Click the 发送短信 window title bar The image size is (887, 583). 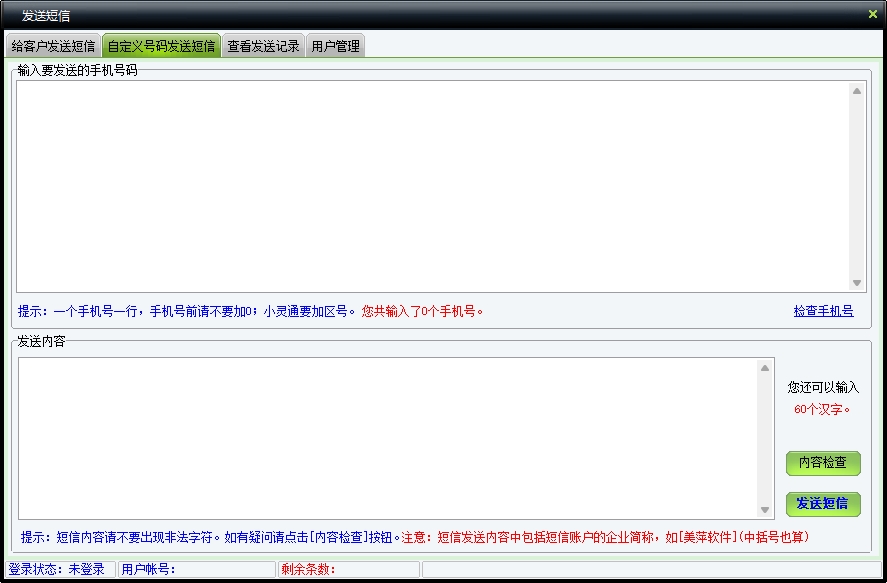(x=400, y=15)
